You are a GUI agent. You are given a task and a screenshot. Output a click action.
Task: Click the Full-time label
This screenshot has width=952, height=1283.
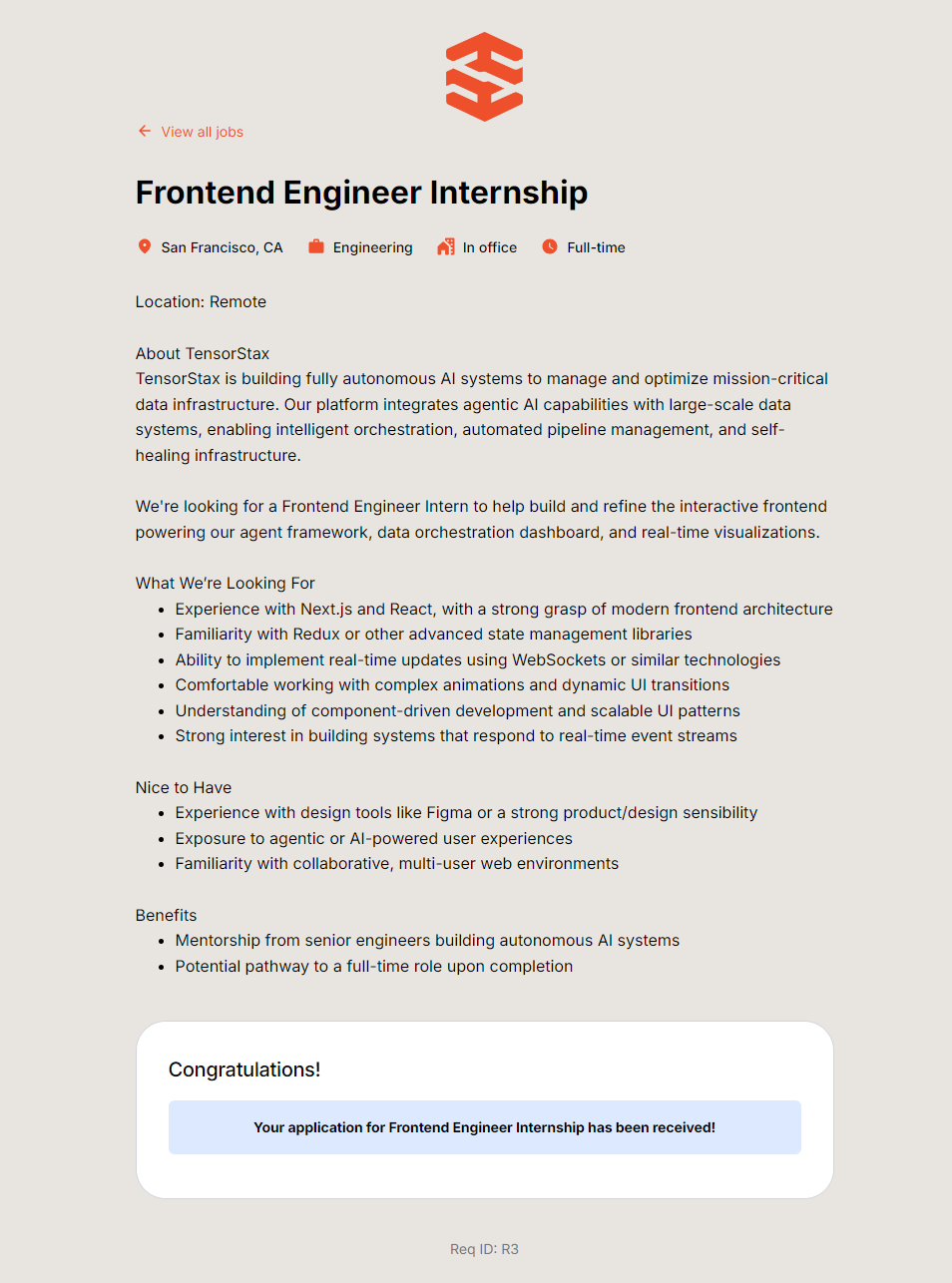[596, 247]
